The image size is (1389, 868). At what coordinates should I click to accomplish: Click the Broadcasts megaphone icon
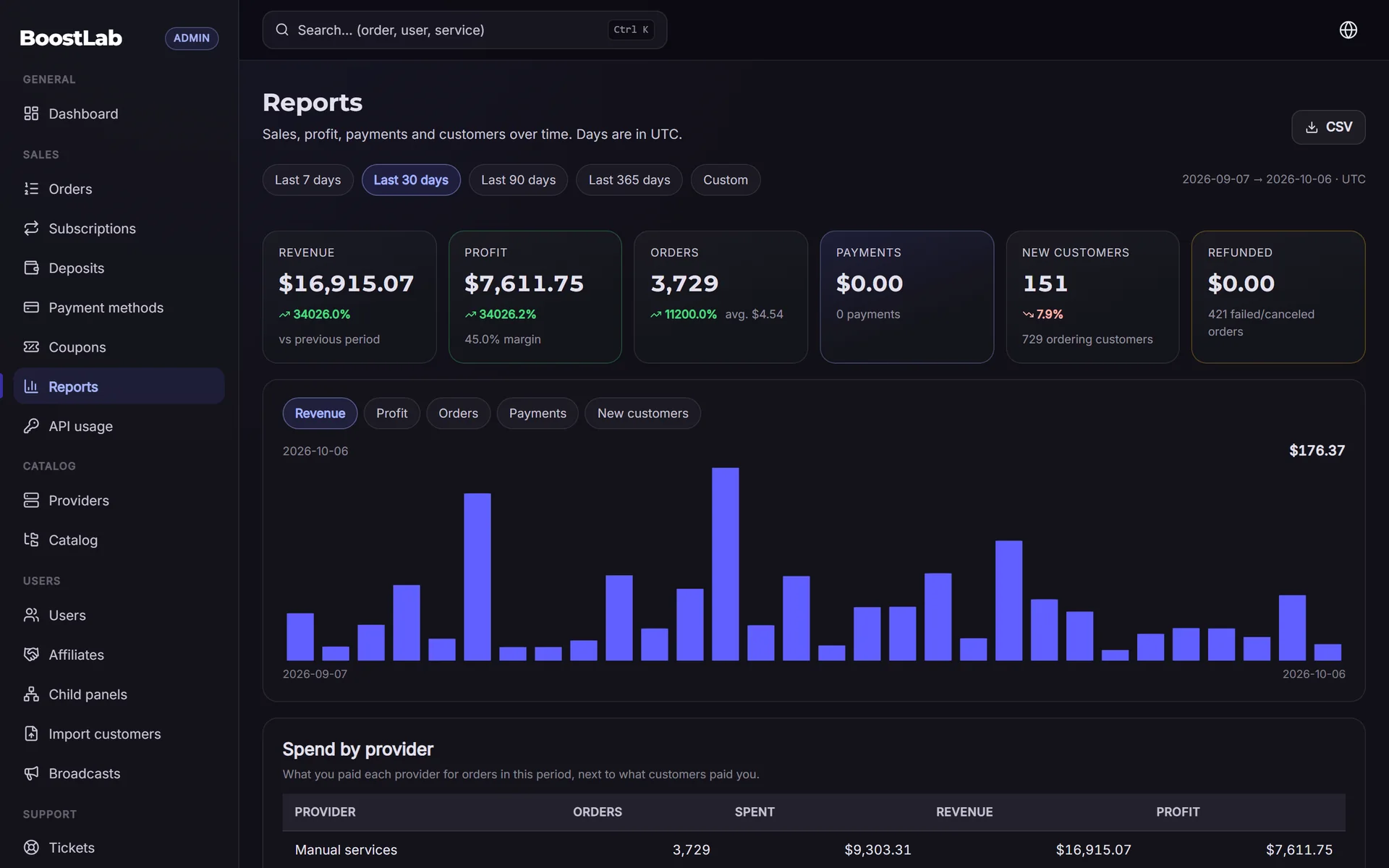(x=31, y=773)
